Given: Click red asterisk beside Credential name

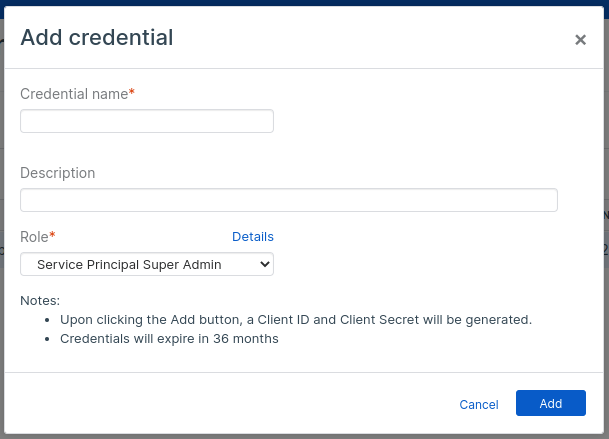Looking at the screenshot, I should 132,92.
